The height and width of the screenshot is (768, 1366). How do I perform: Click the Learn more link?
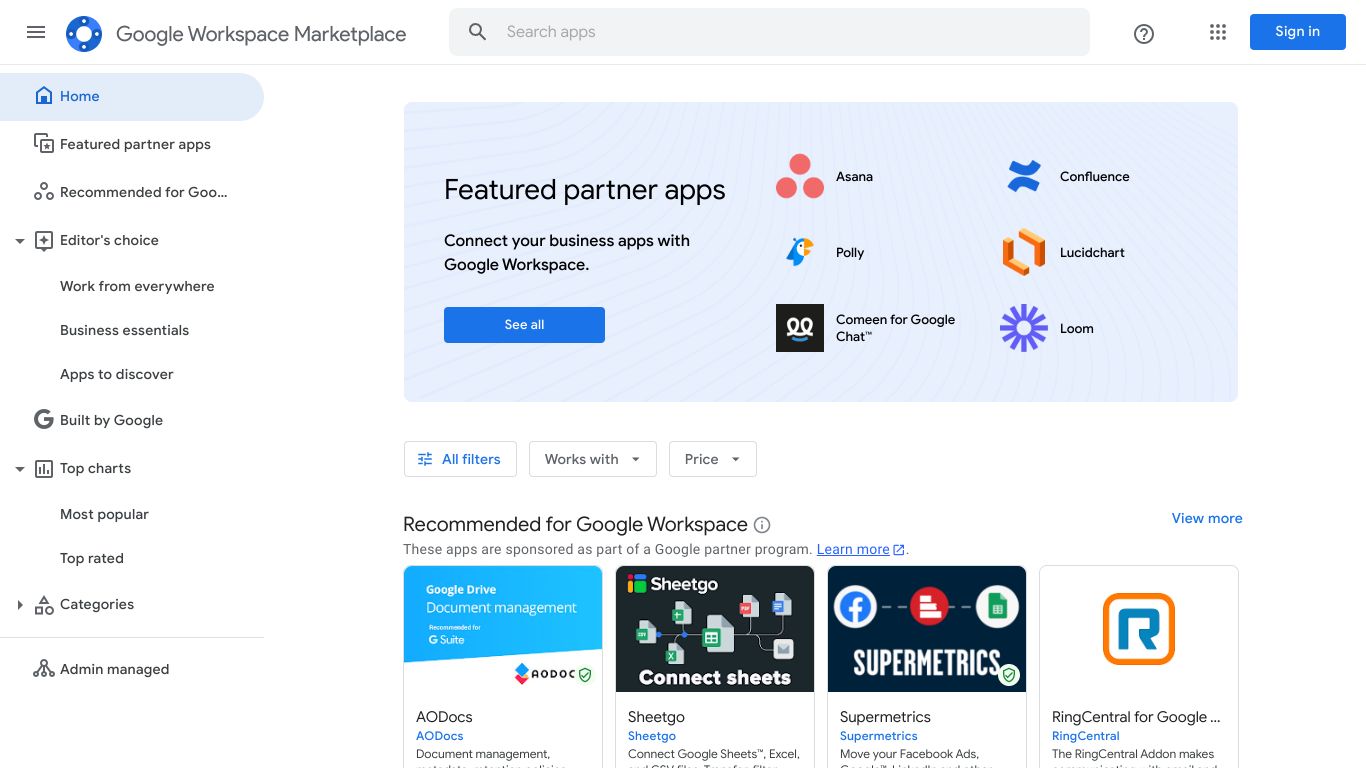[x=853, y=549]
